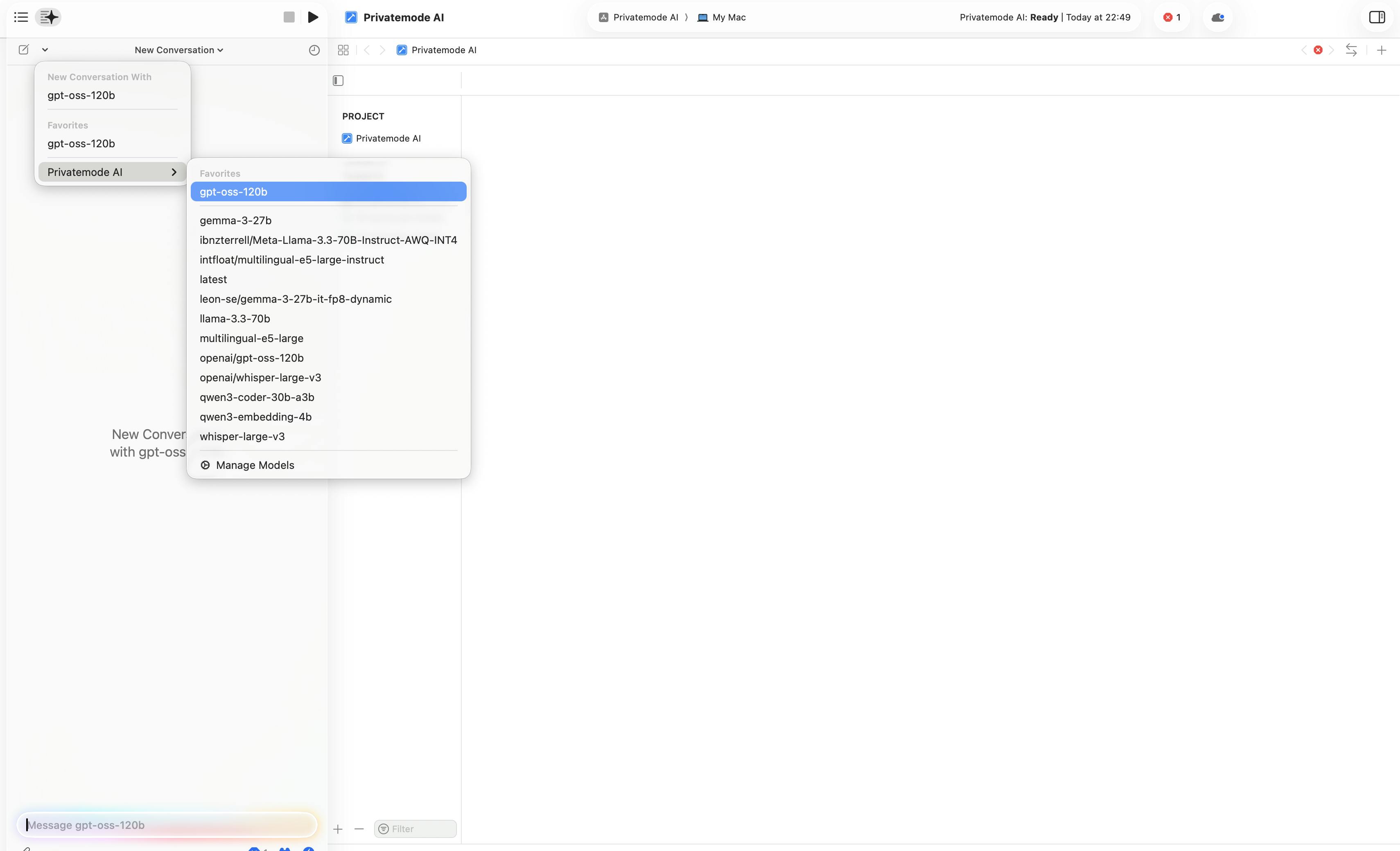Click the Stop button in the toolbar
1400x851 pixels.
[289, 17]
